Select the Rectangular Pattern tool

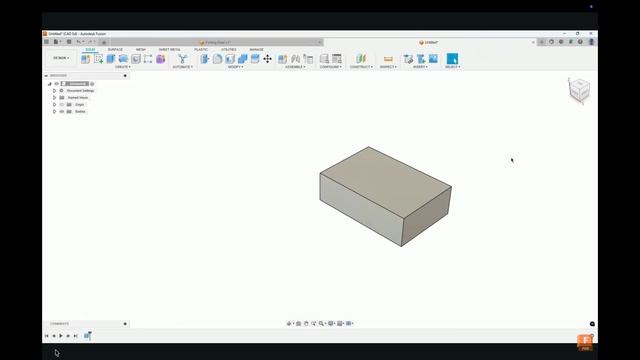pos(148,59)
